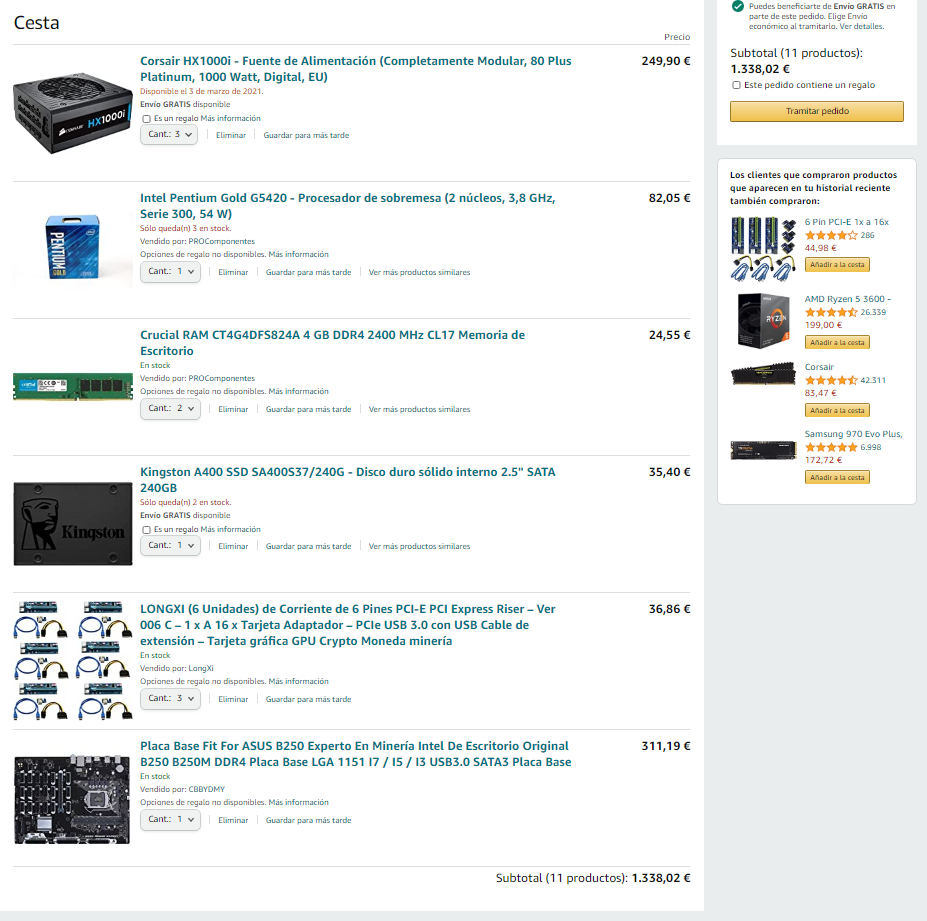Screen dimensions: 927x921
Task: Open star rating of Samsung 970 Evo Plus
Action: (x=831, y=447)
